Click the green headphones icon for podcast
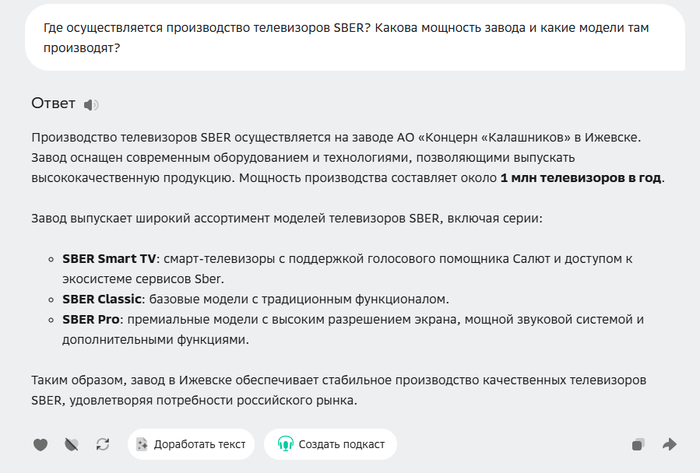 click(285, 444)
